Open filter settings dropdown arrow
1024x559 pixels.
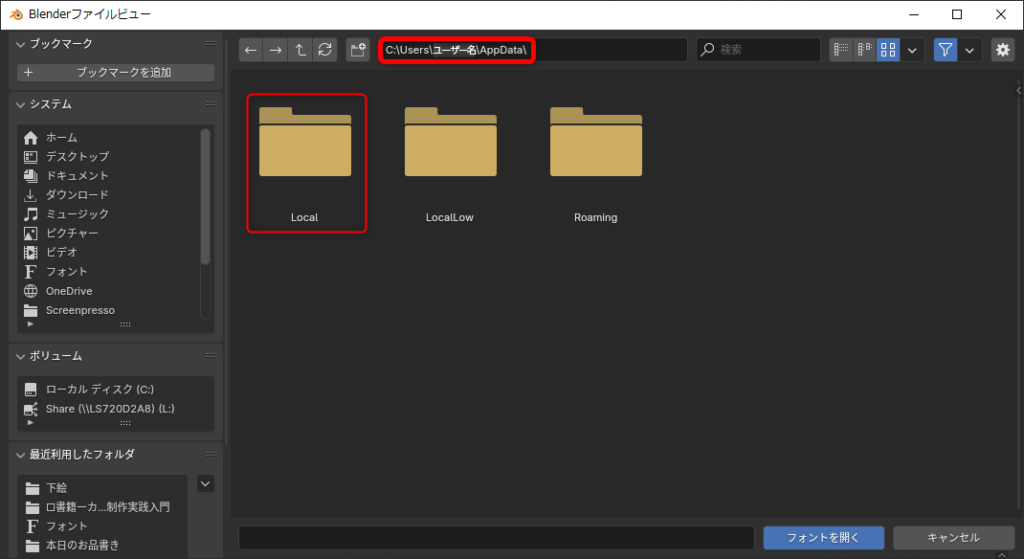969,50
